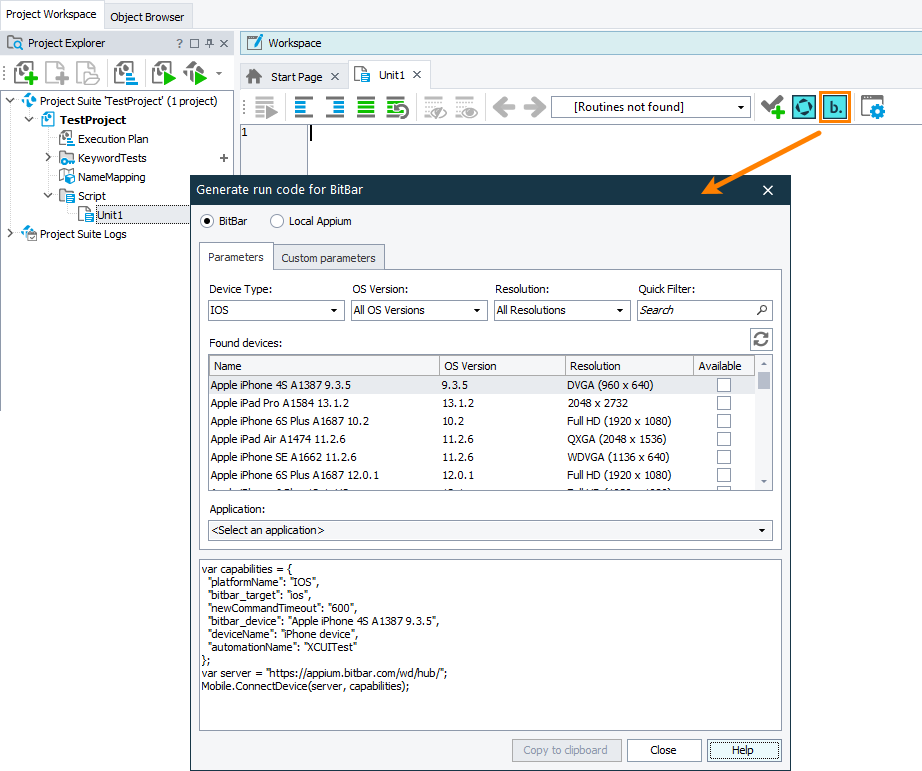Refresh the Found devices list
The height and width of the screenshot is (771, 922).
[x=761, y=339]
